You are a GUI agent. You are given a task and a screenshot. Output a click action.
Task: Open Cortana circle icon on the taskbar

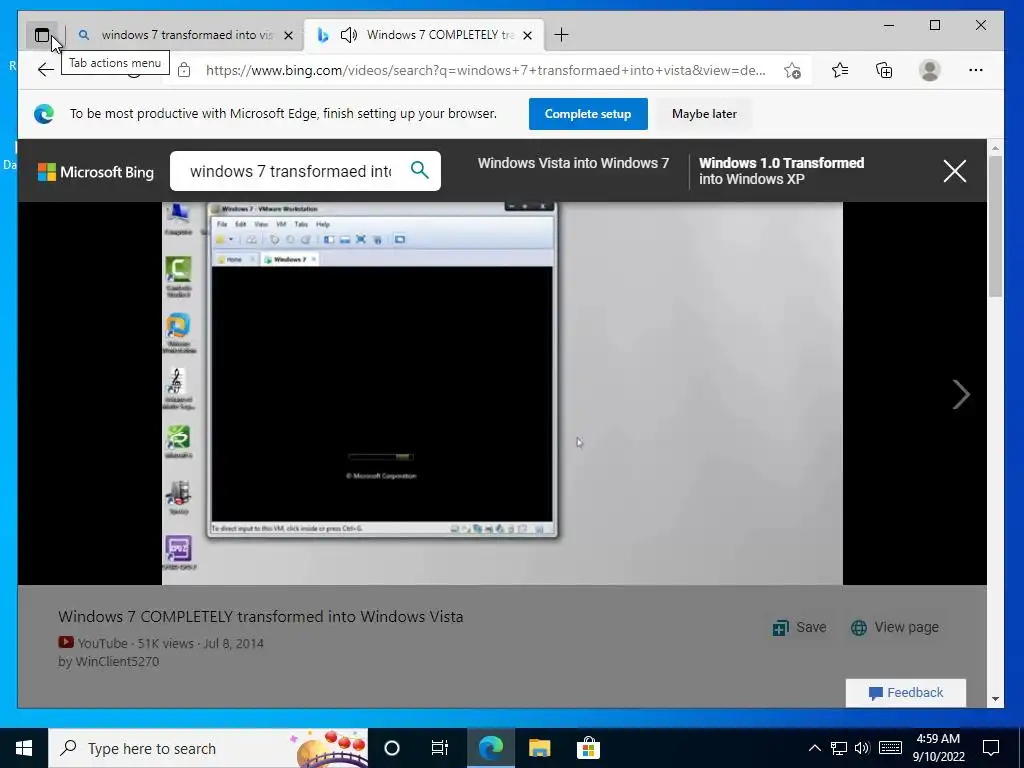coord(392,748)
